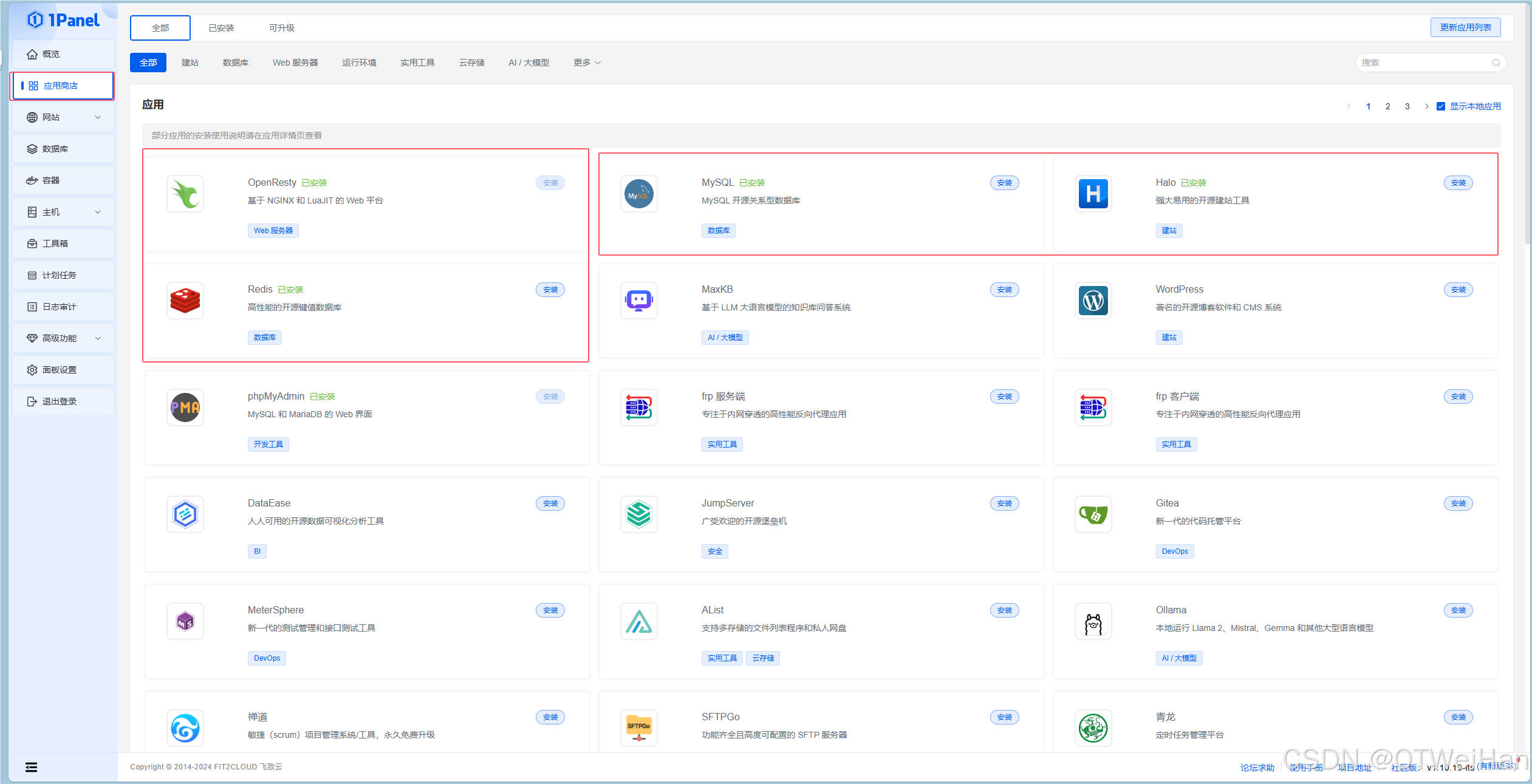
Task: Go to page 3
Action: [x=1407, y=106]
